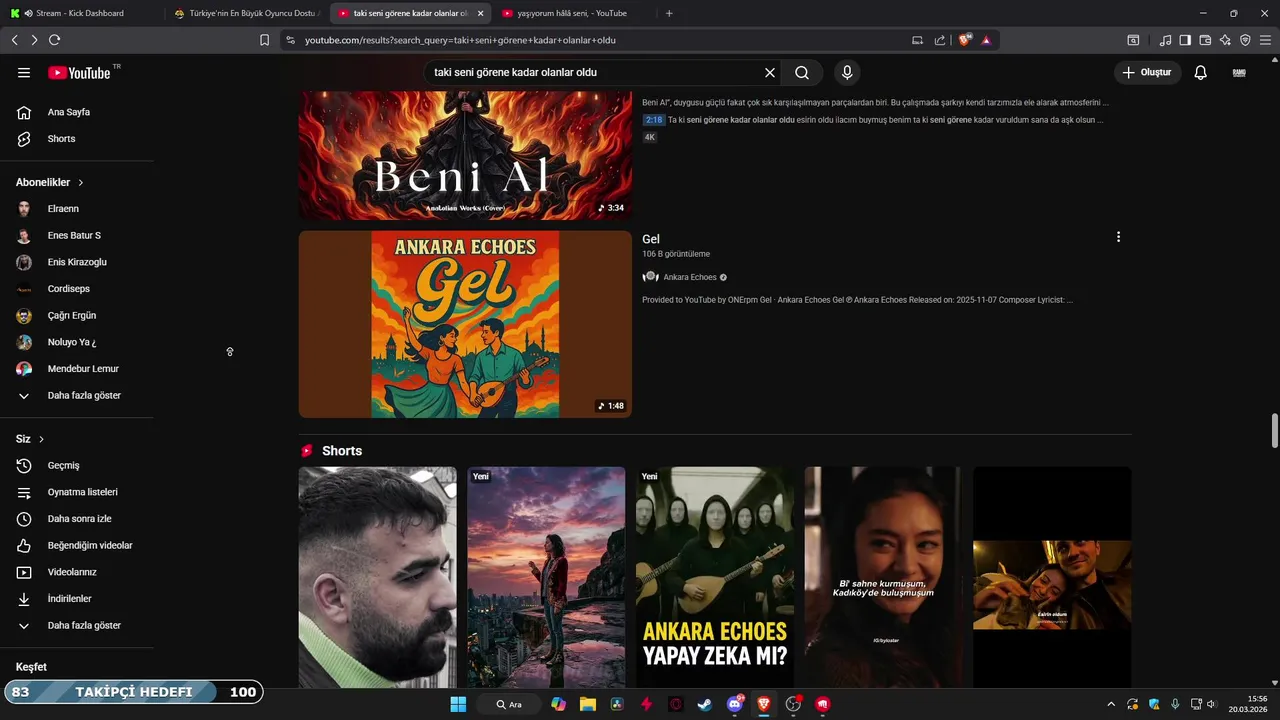Open more options for the Gel video
Viewport: 1280px width, 720px height.
[x=1118, y=237]
